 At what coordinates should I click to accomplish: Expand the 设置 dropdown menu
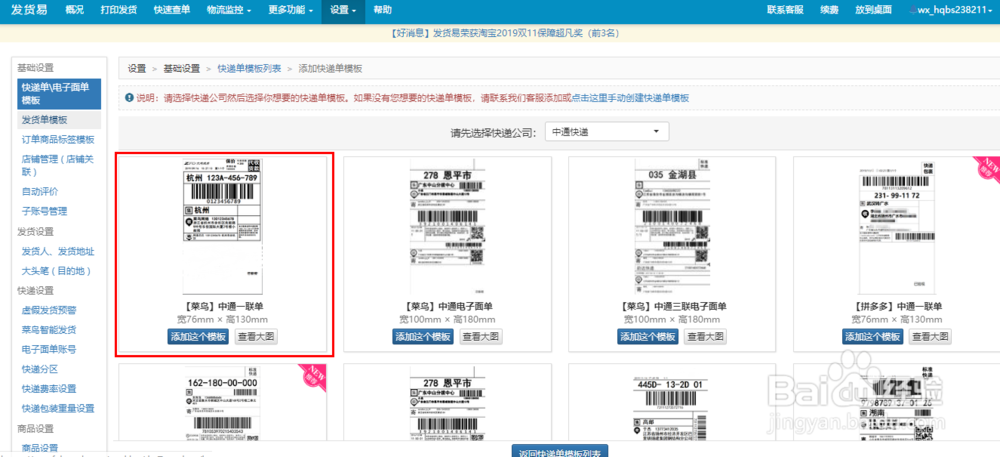click(342, 10)
